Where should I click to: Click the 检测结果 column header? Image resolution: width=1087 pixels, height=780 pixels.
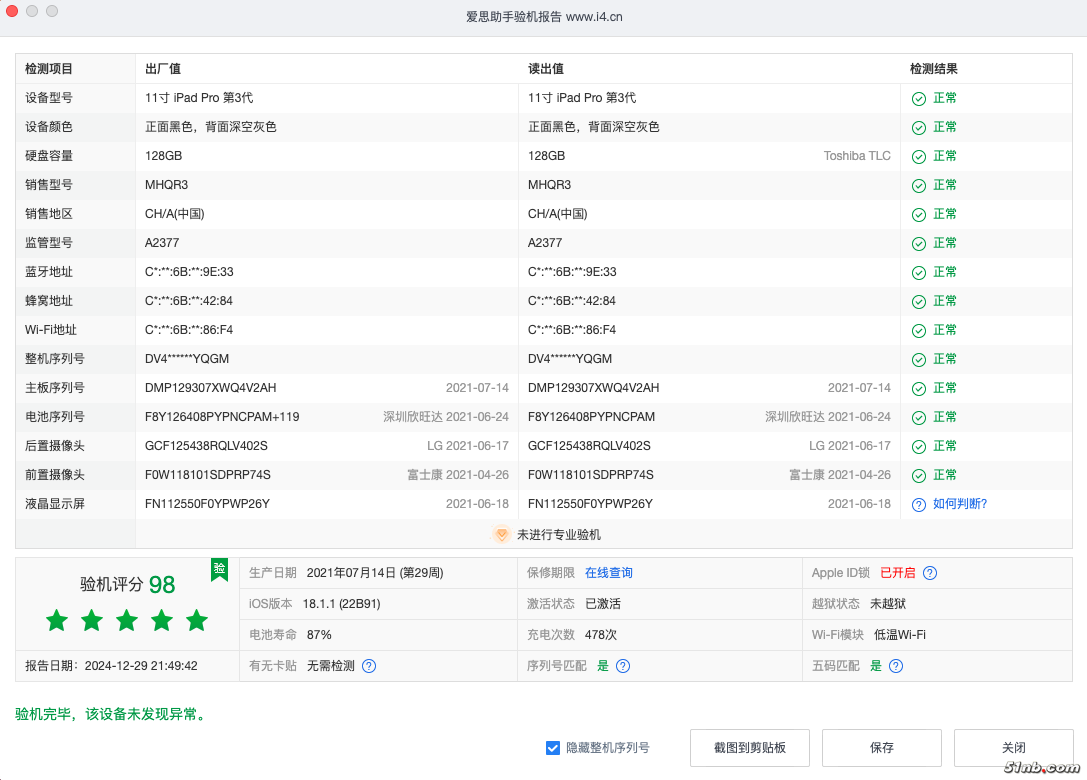pos(933,69)
